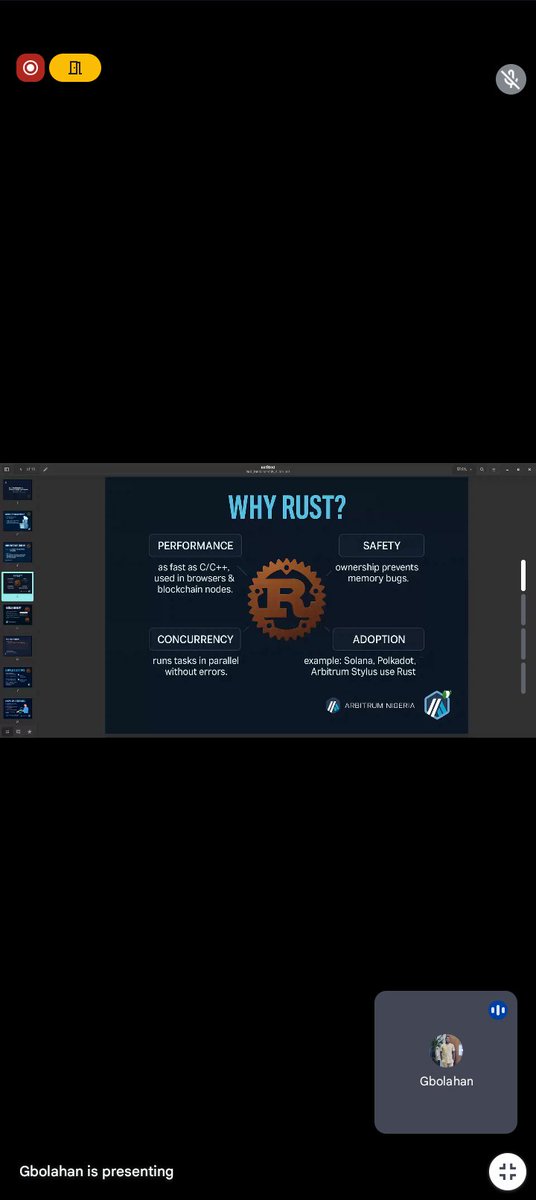This screenshot has height=1200, width=536.
Task: Open the zoom percentage dropdown
Action: tap(462, 469)
